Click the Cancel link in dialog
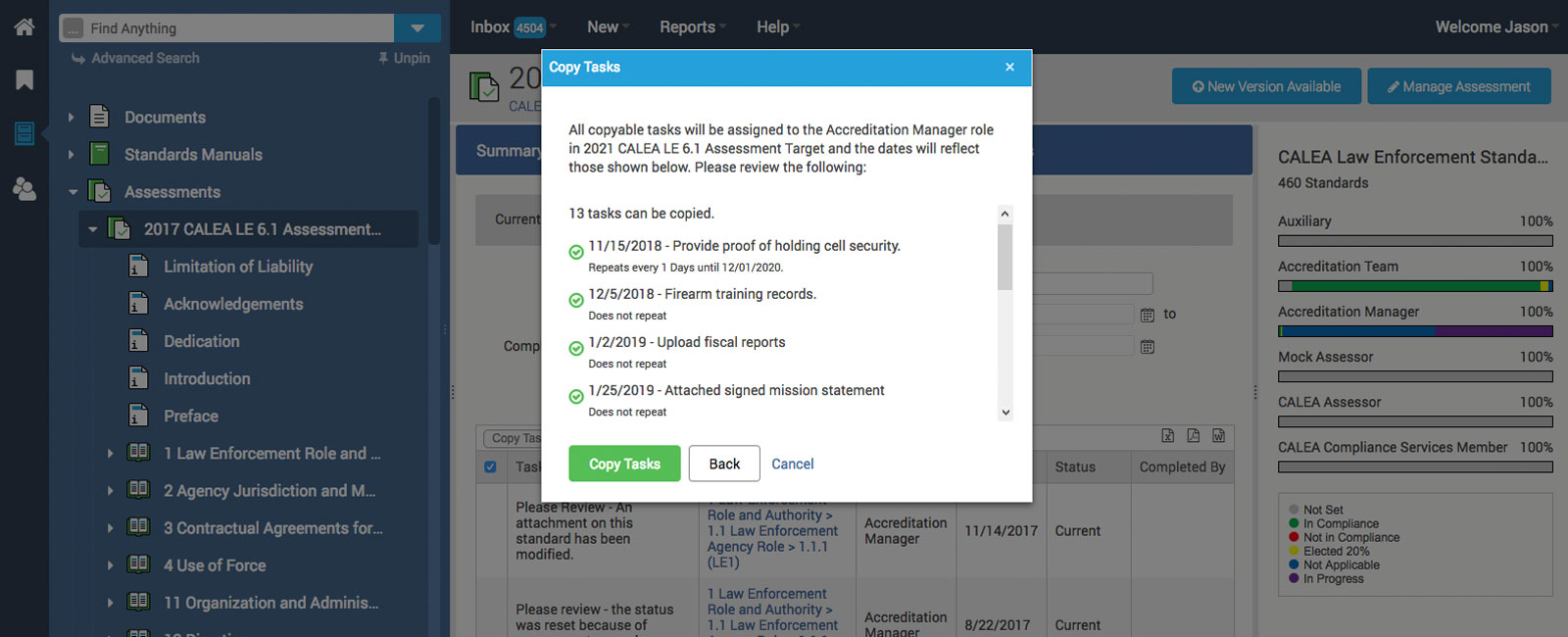This screenshot has width=1568, height=637. [x=792, y=465]
